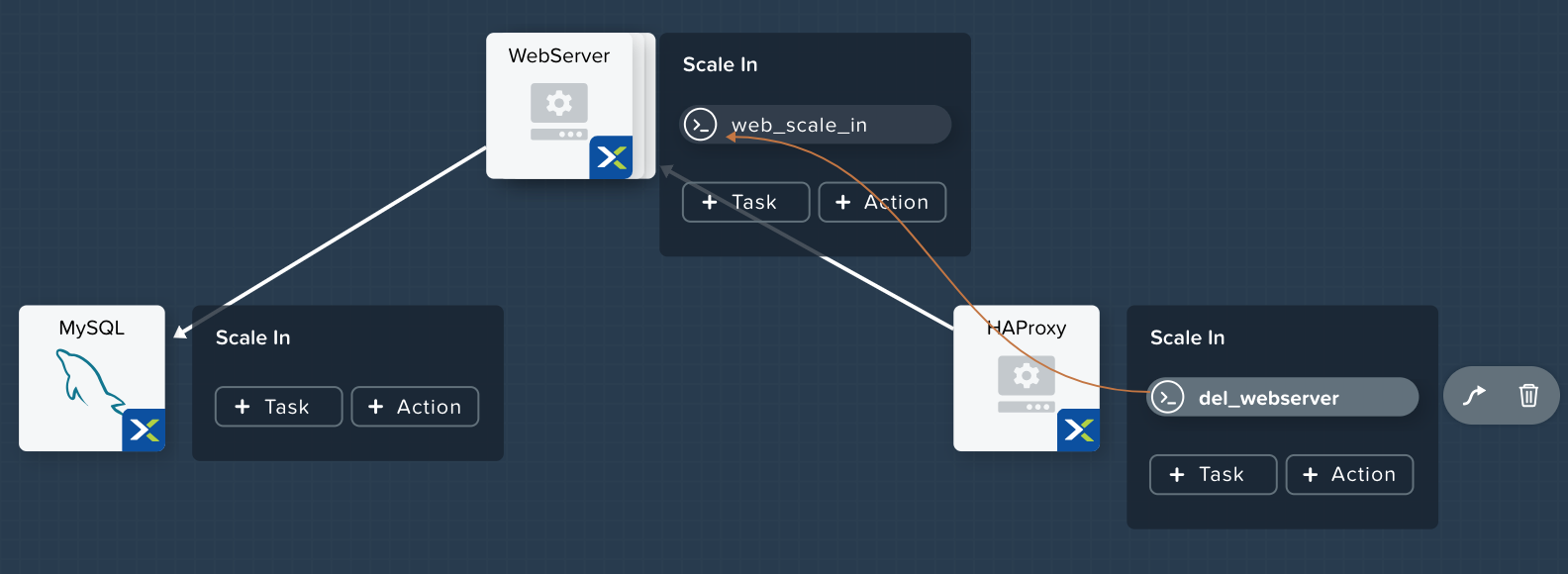Add a Task to HAProxy Scale In
Screen dimensions: 1568x574
coord(1214,474)
